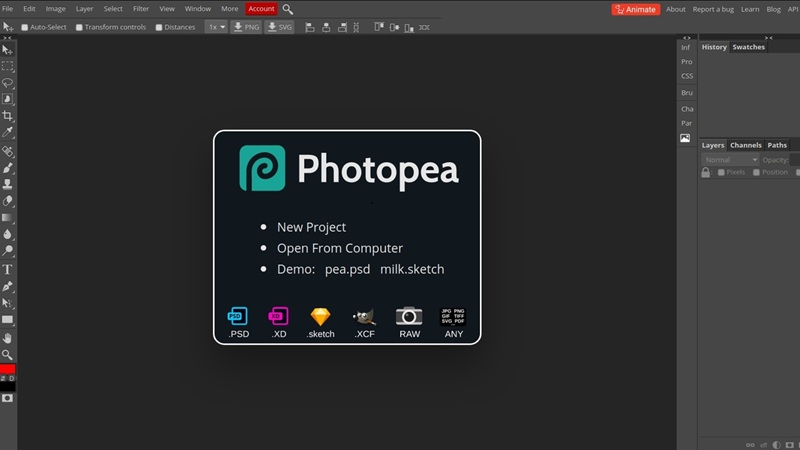Select the Move tool in the left toolbar
800x450 pixels.
tap(7, 49)
